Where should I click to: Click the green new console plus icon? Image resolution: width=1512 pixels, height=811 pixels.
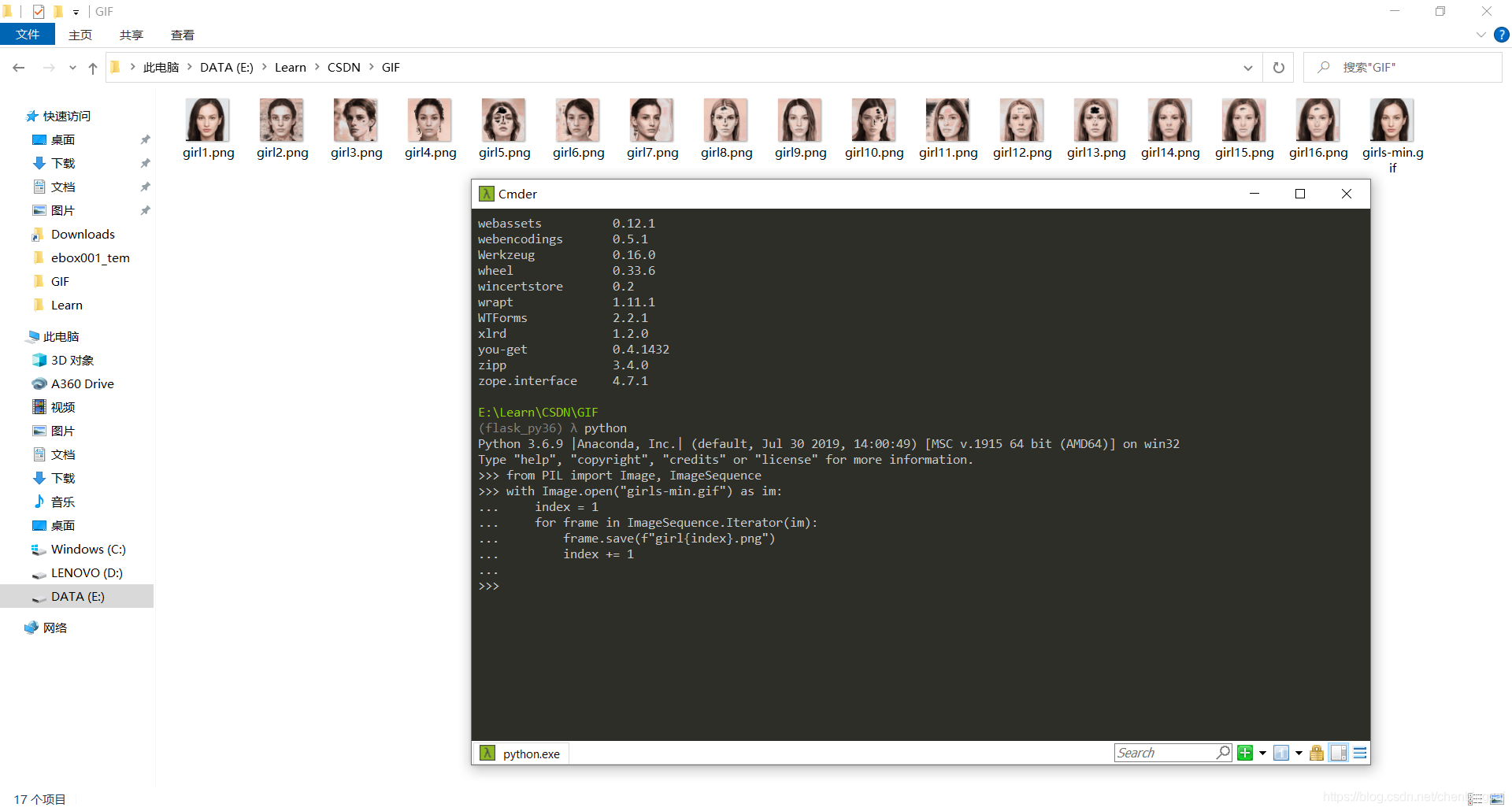pyautogui.click(x=1245, y=754)
